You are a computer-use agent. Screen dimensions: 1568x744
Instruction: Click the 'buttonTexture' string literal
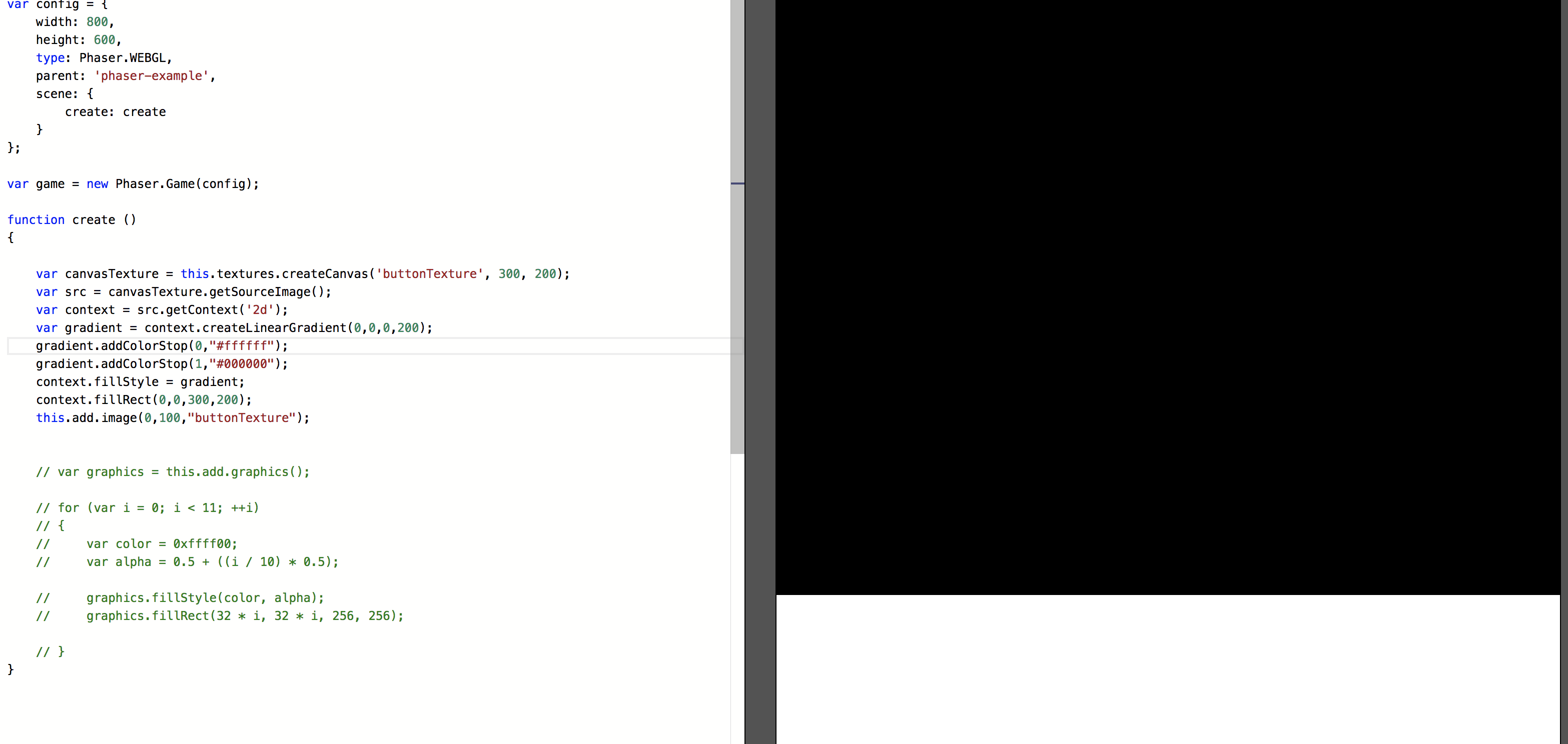click(x=429, y=274)
